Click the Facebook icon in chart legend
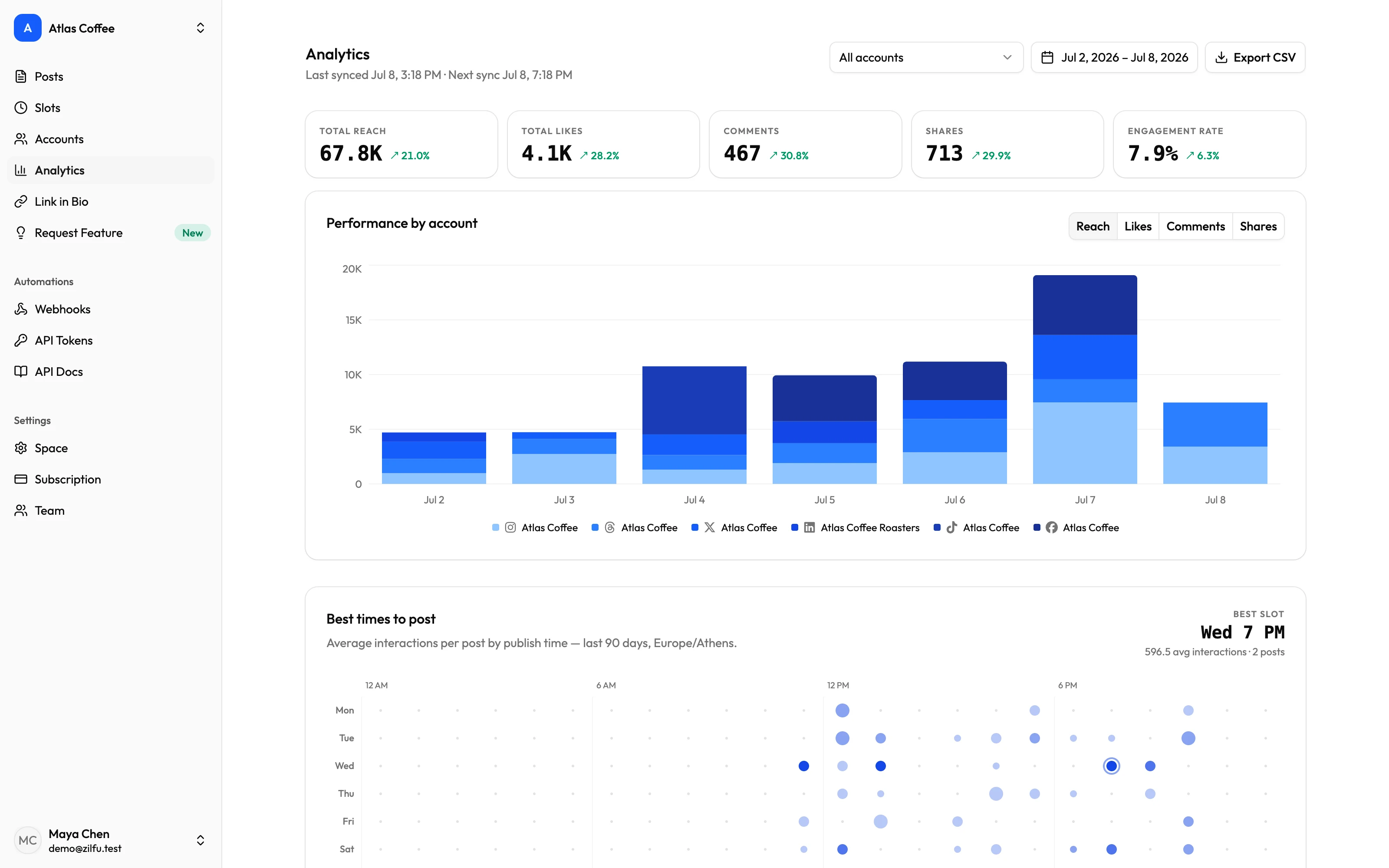1389x868 pixels. tap(1051, 528)
